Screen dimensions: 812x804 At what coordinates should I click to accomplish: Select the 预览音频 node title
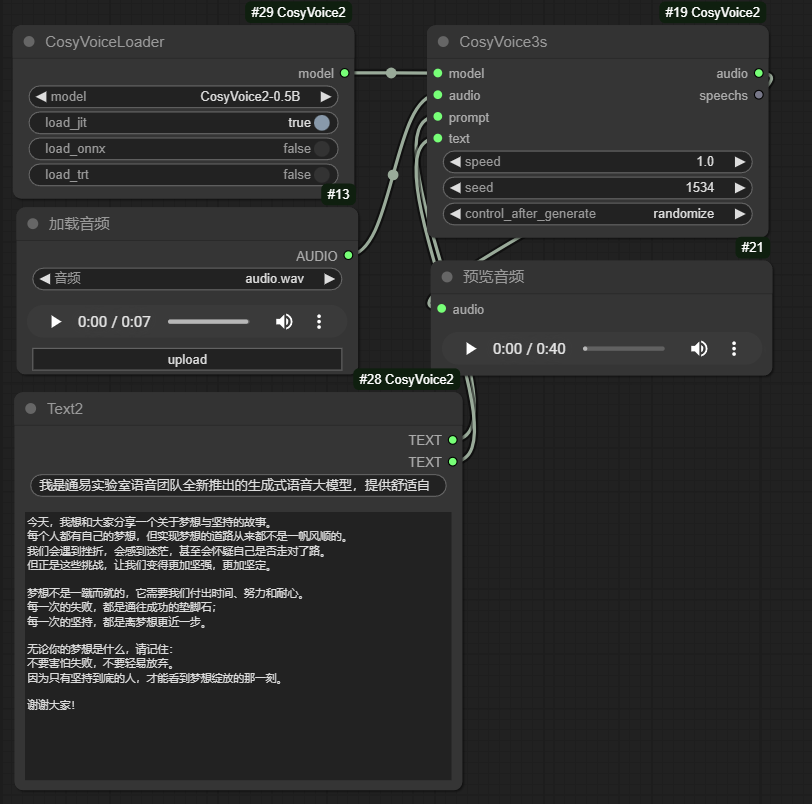coord(494,277)
